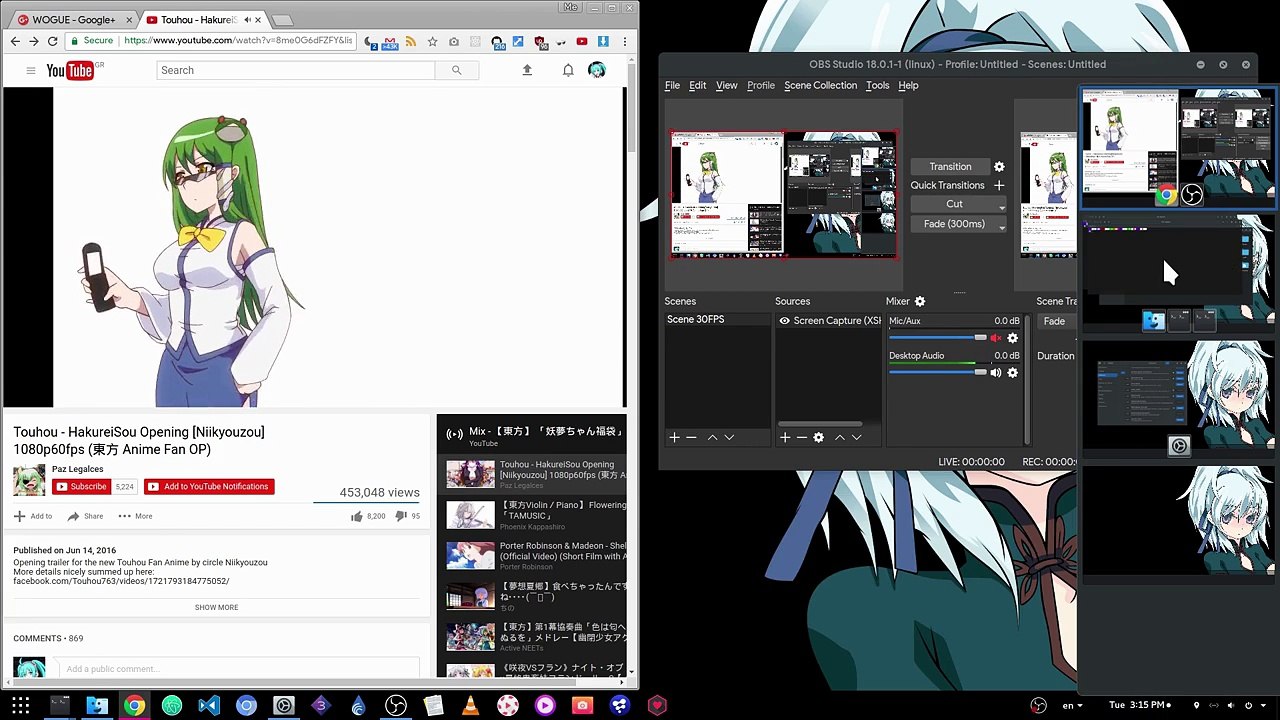Open the OBS Edit menu

(x=697, y=86)
